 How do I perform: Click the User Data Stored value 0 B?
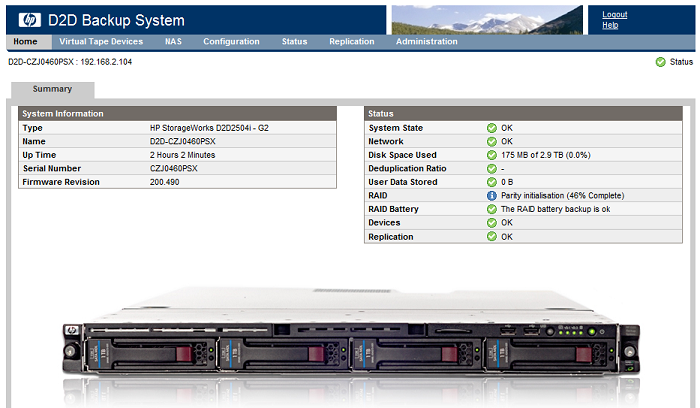point(507,182)
